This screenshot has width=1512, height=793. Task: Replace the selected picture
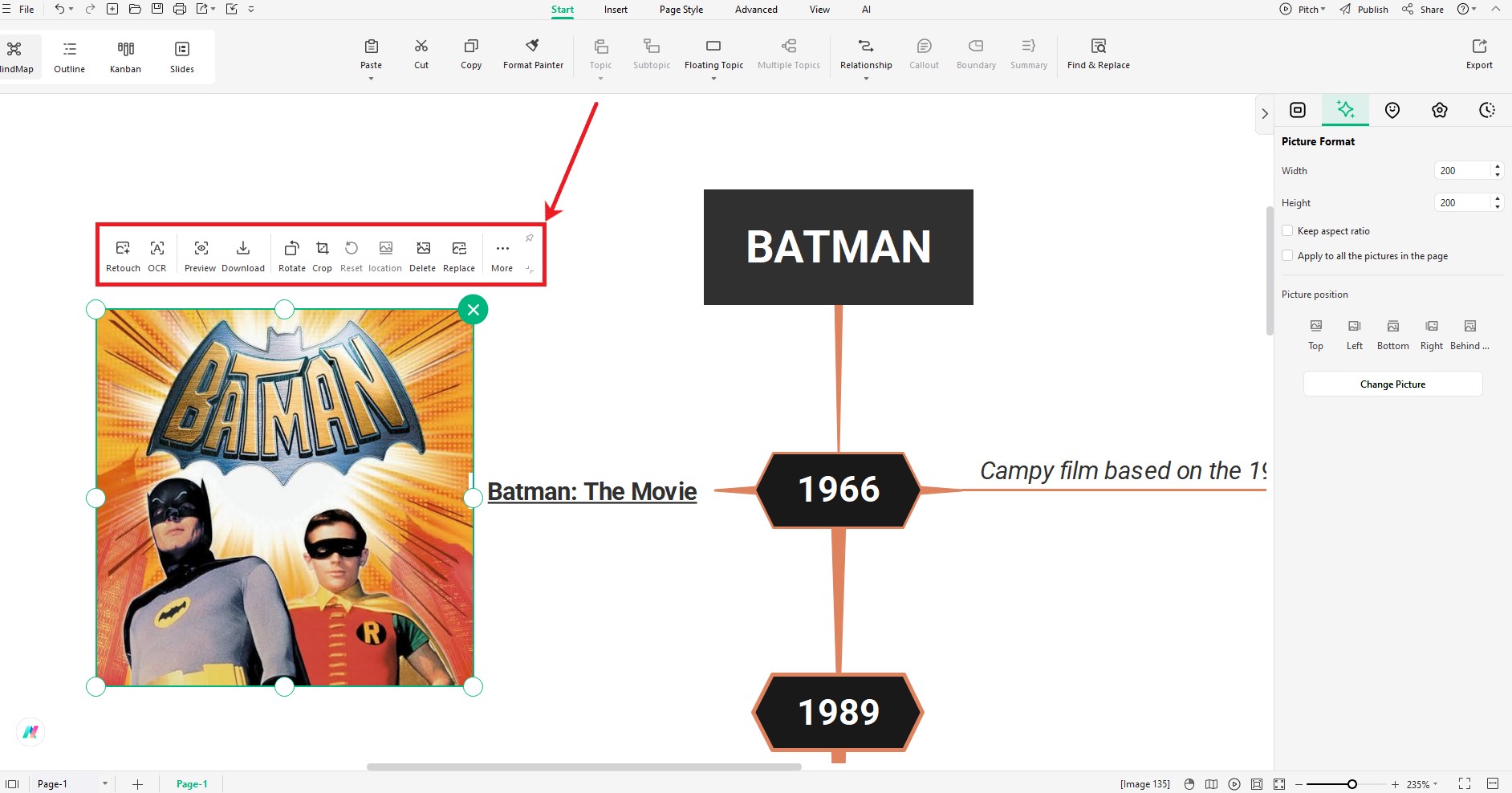coord(459,257)
